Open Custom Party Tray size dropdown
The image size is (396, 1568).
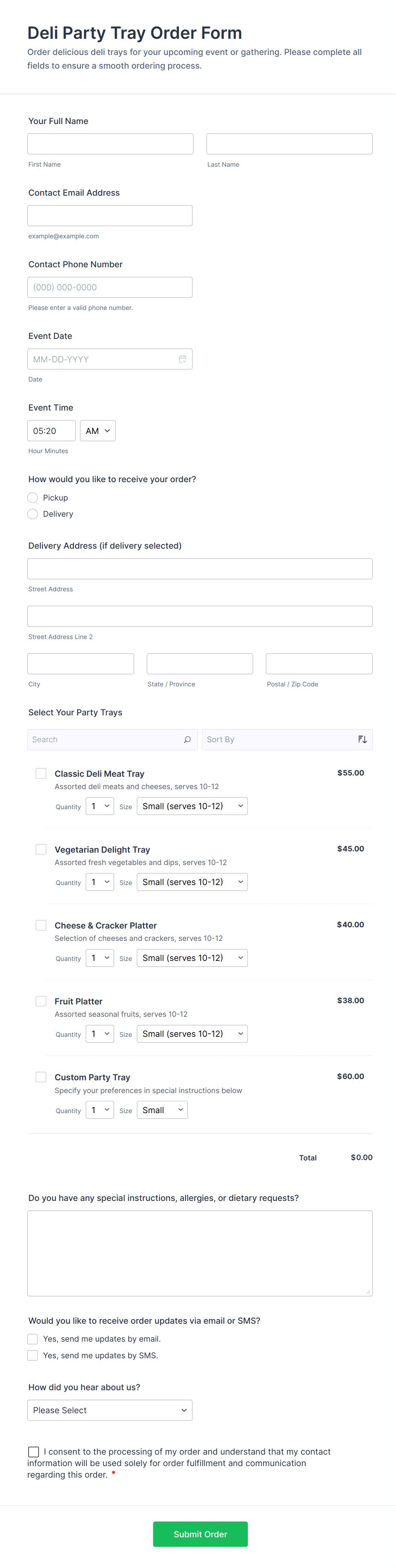[162, 1110]
